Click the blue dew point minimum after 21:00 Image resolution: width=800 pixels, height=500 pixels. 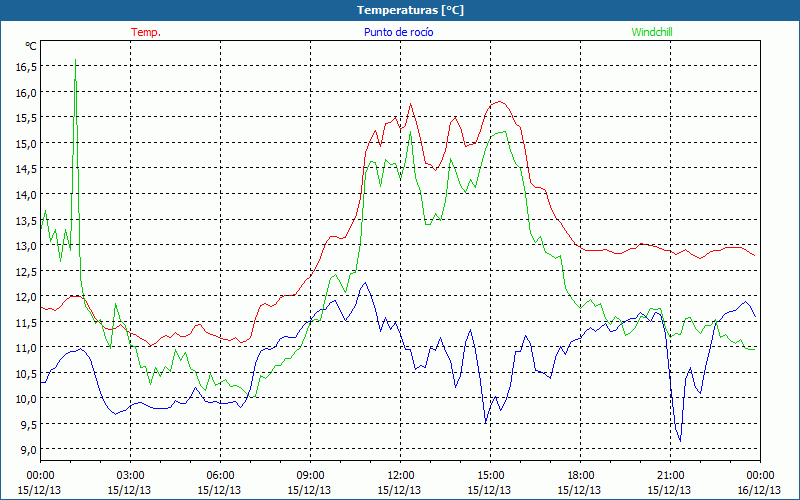(x=680, y=441)
